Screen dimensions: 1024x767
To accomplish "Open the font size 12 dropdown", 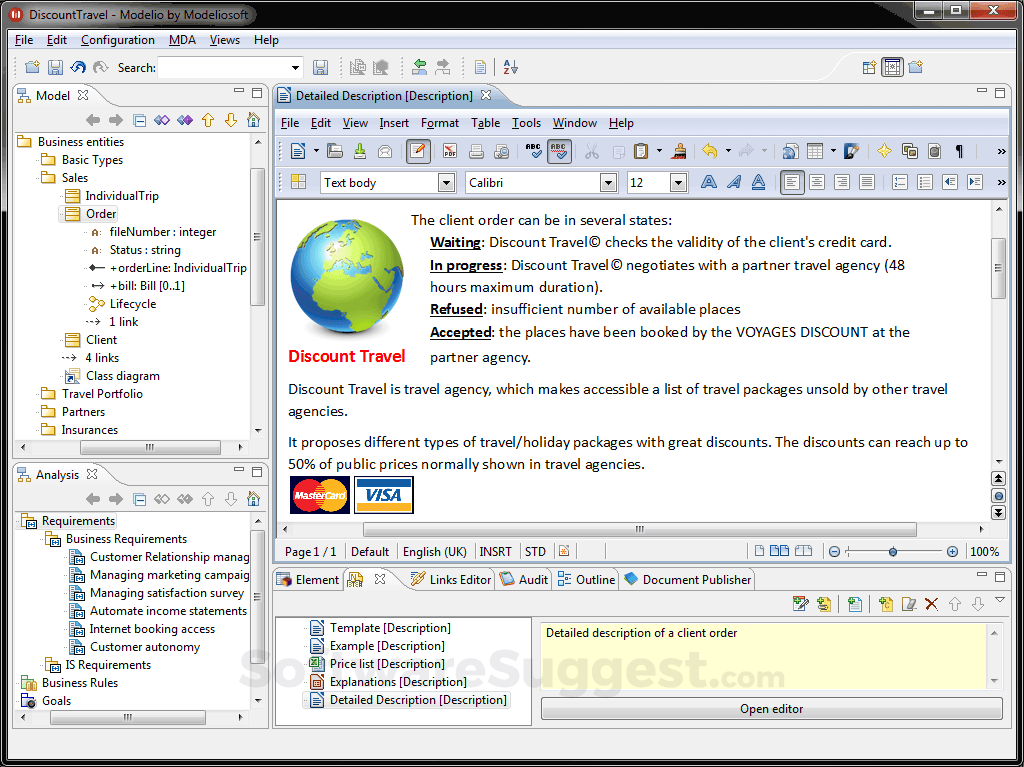I will point(678,183).
